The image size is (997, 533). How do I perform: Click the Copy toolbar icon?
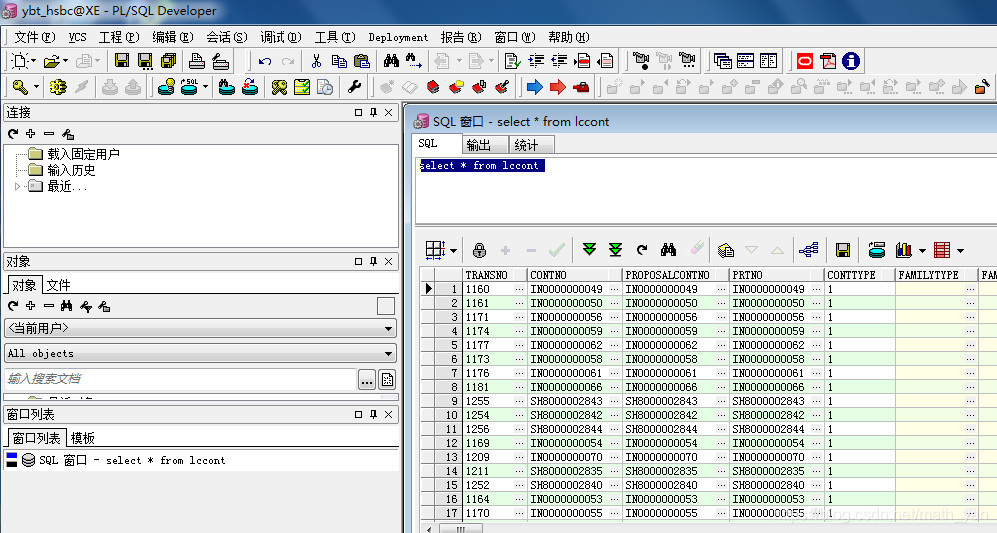tap(339, 61)
